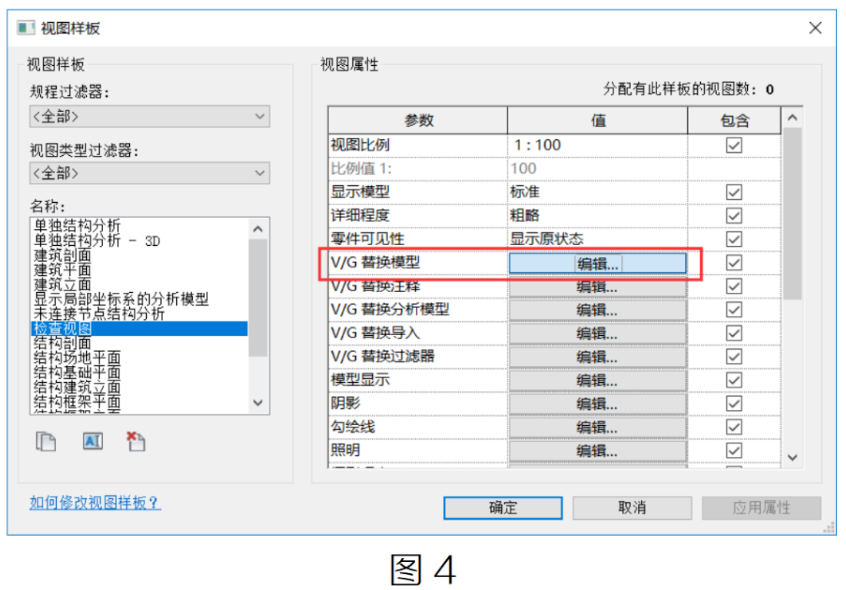Click 编辑 button for V/G 替换分析模型
The image size is (846, 590).
coord(597,311)
